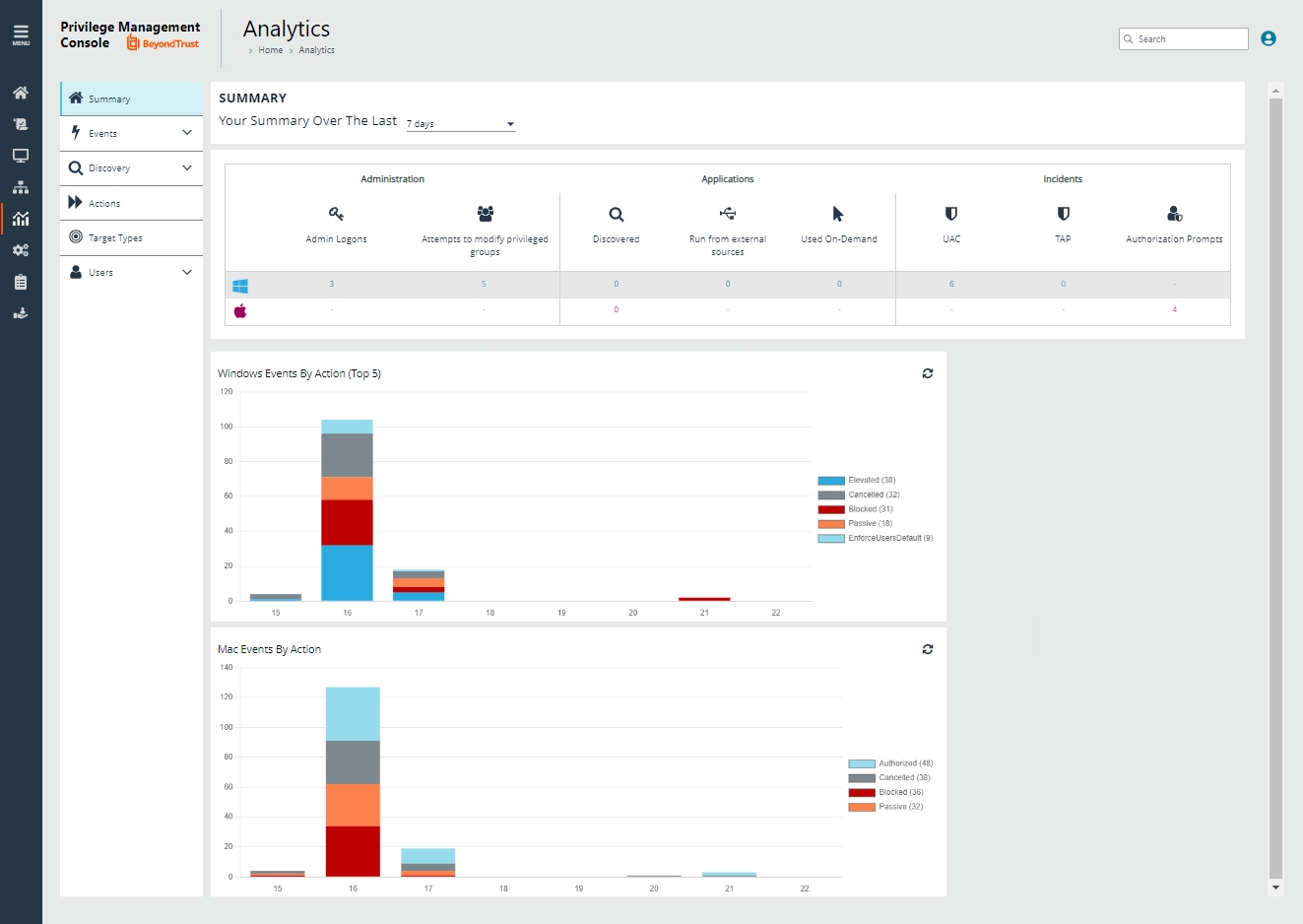Click the Home breadcrumb link
1303x924 pixels.
[270, 50]
